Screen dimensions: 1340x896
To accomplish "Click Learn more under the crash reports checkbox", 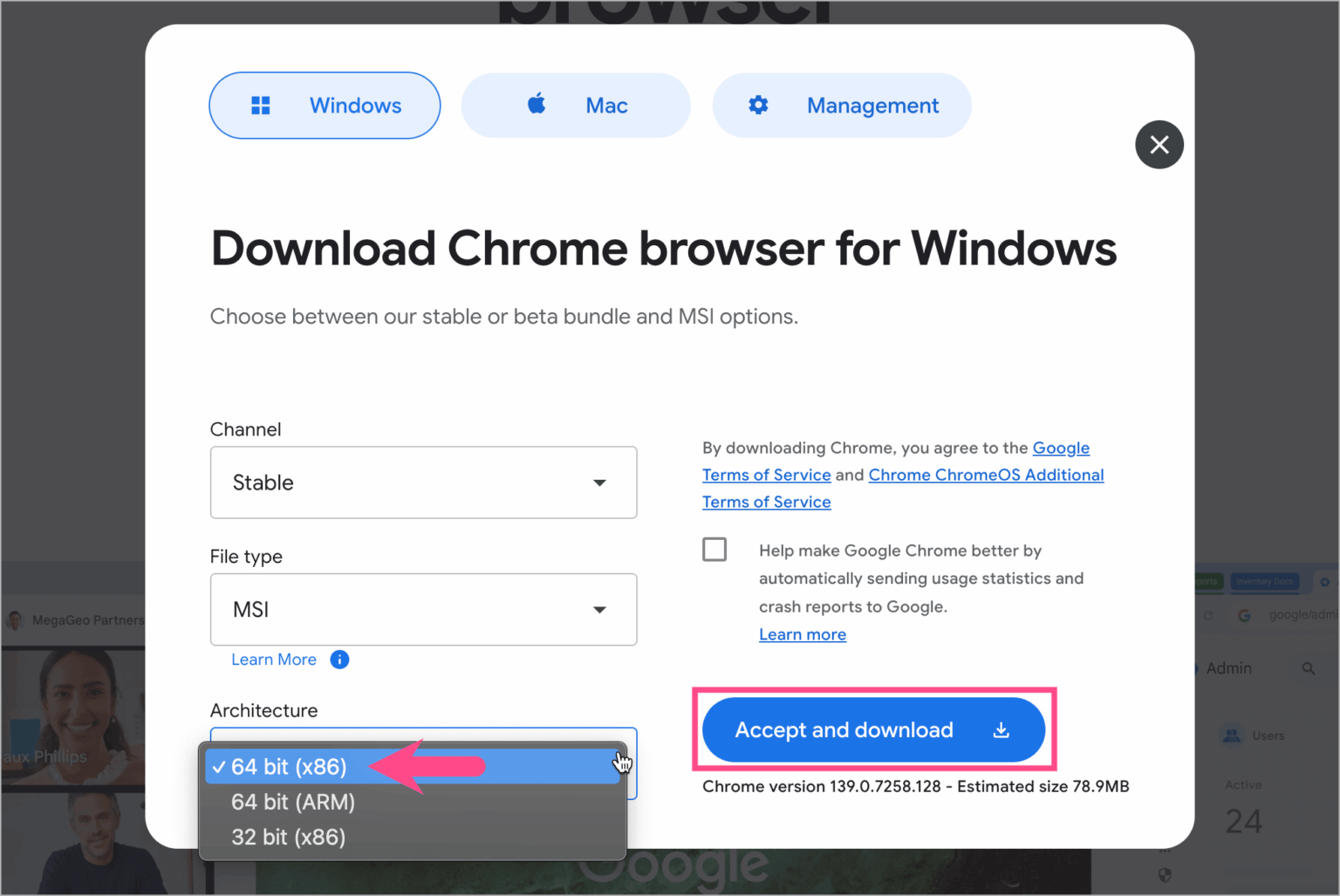I will (802, 634).
